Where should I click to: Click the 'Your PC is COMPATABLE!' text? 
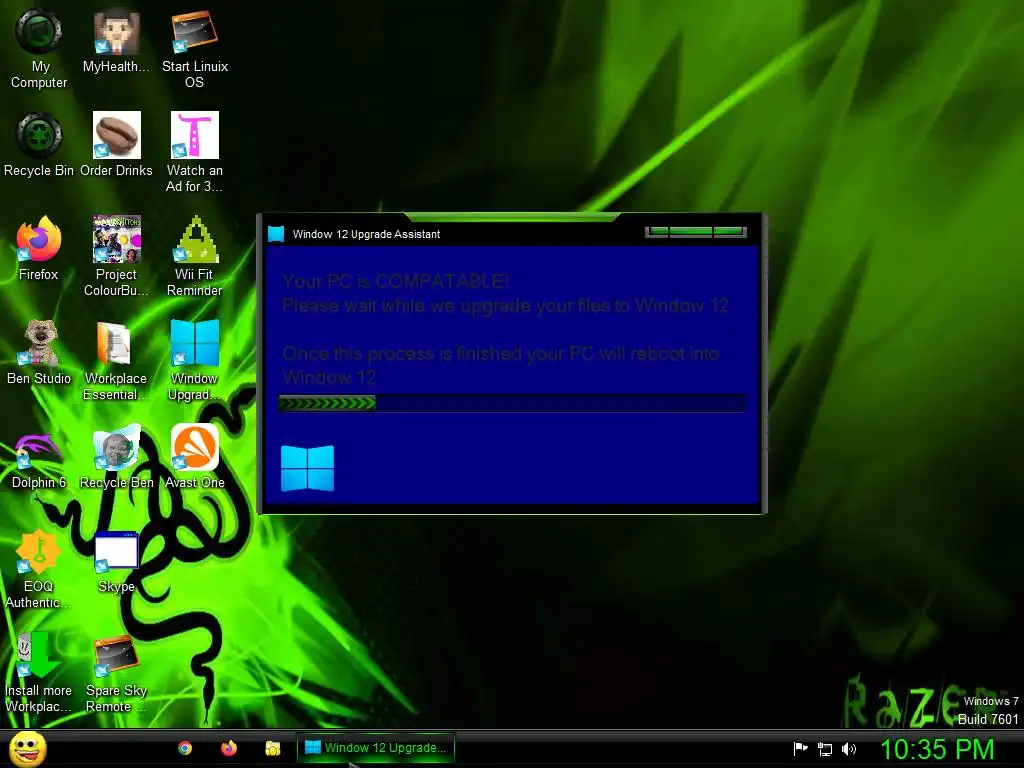396,281
